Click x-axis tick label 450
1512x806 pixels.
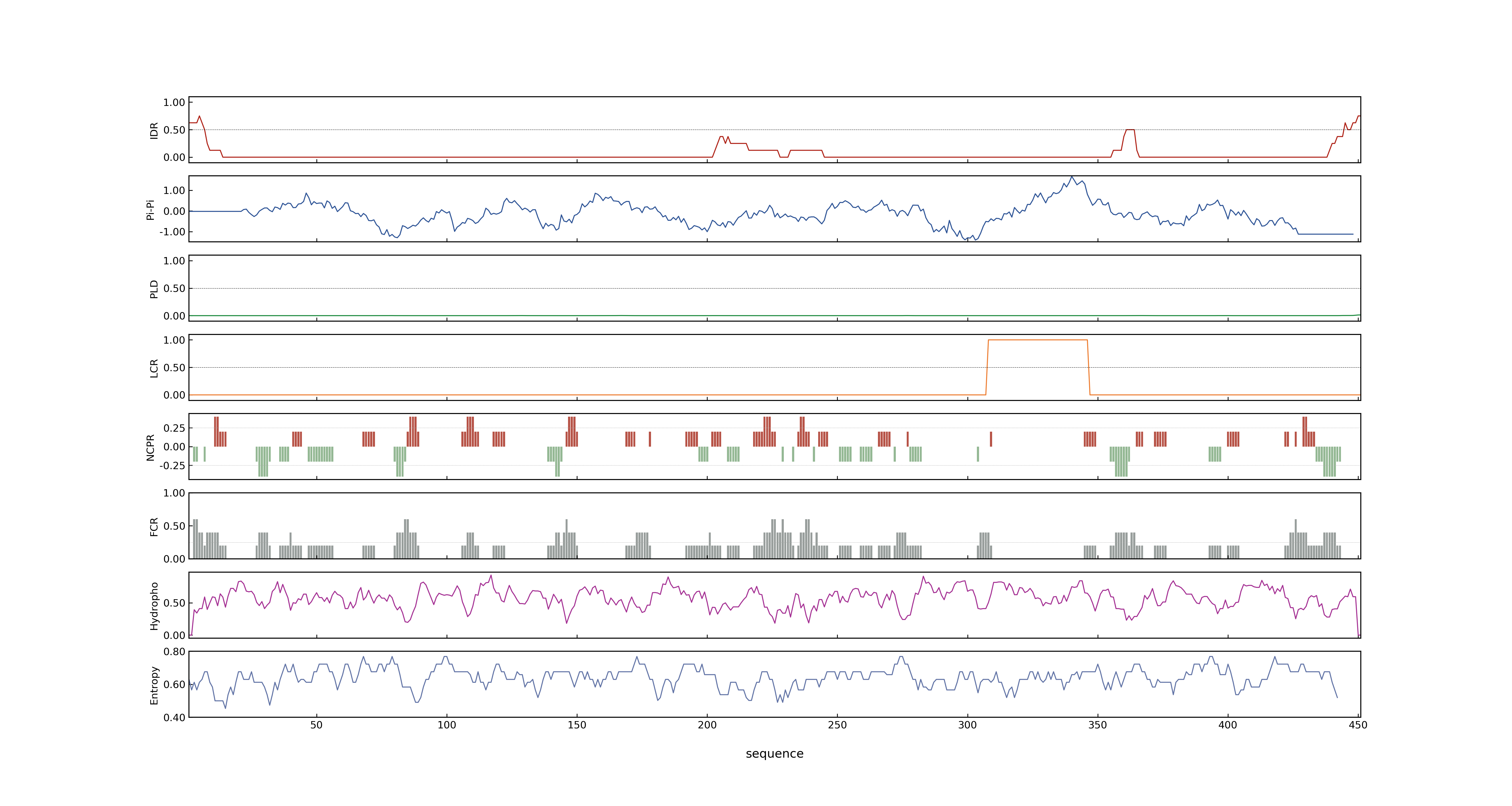[x=1358, y=725]
